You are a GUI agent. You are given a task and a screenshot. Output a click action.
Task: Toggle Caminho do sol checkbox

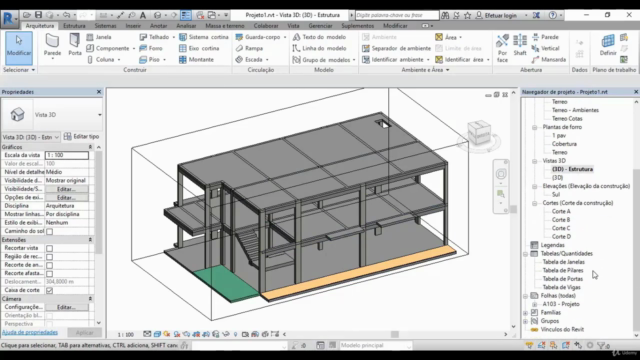pos(49,231)
